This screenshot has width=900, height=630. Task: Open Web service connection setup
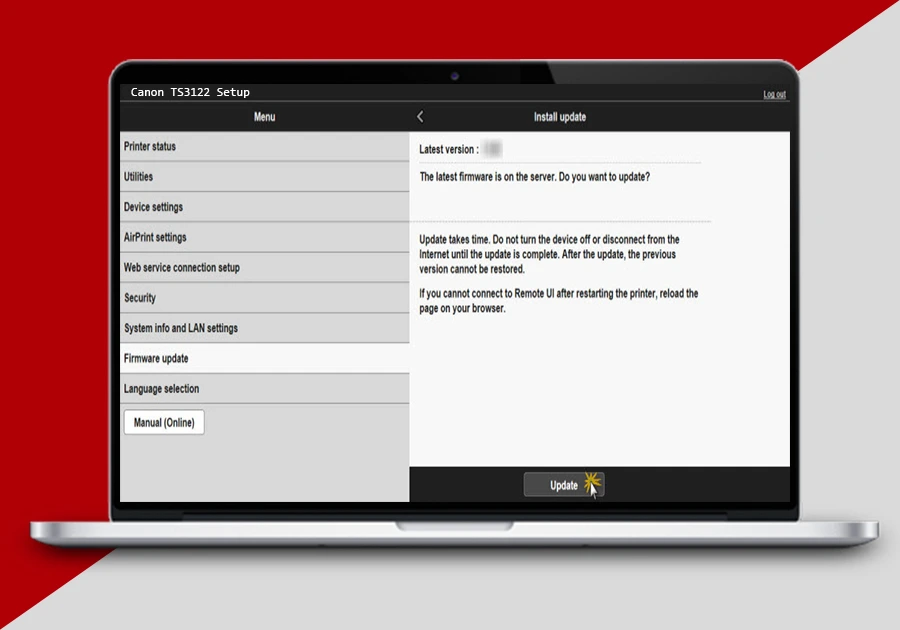[265, 267]
